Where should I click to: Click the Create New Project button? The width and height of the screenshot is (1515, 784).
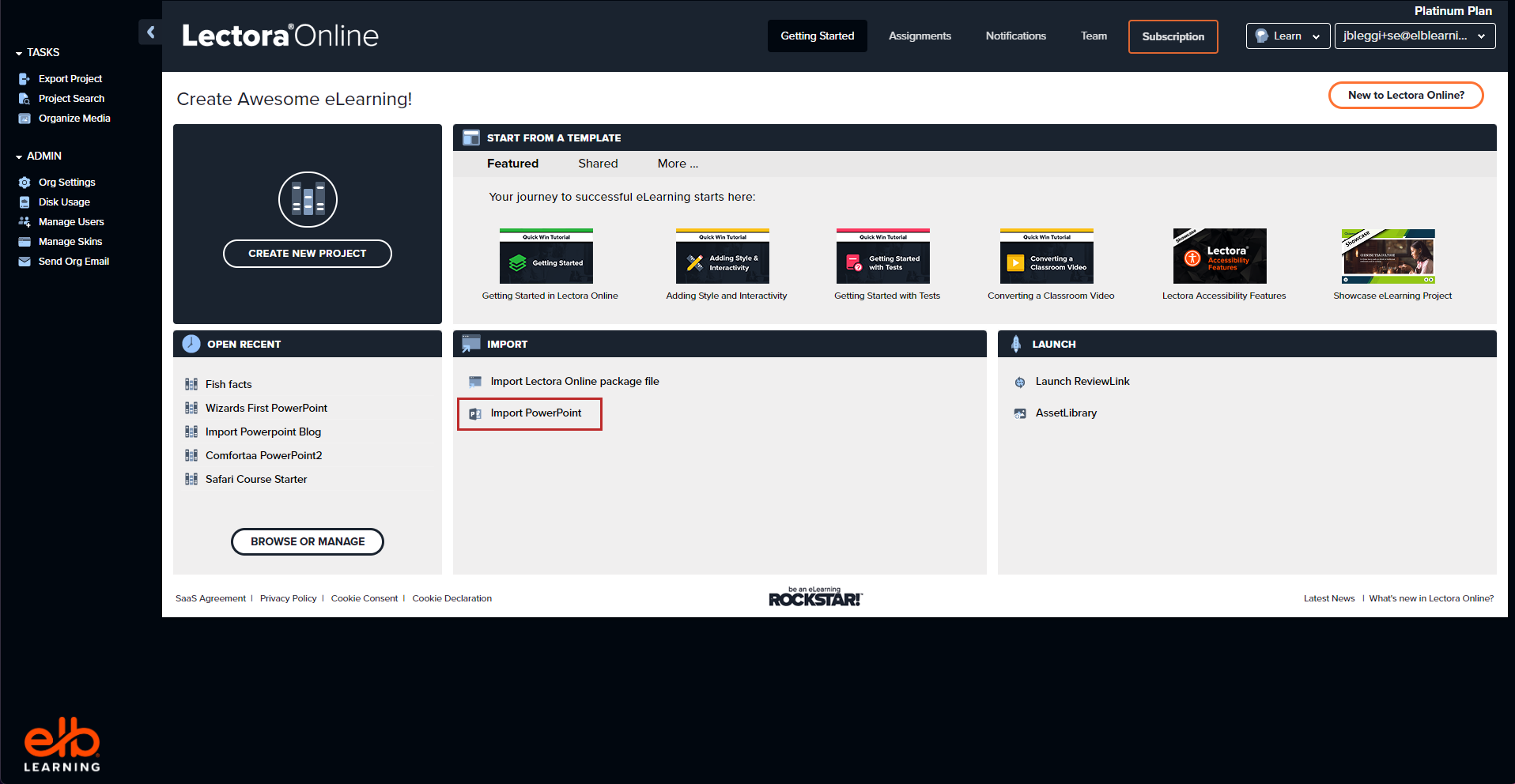pos(308,254)
